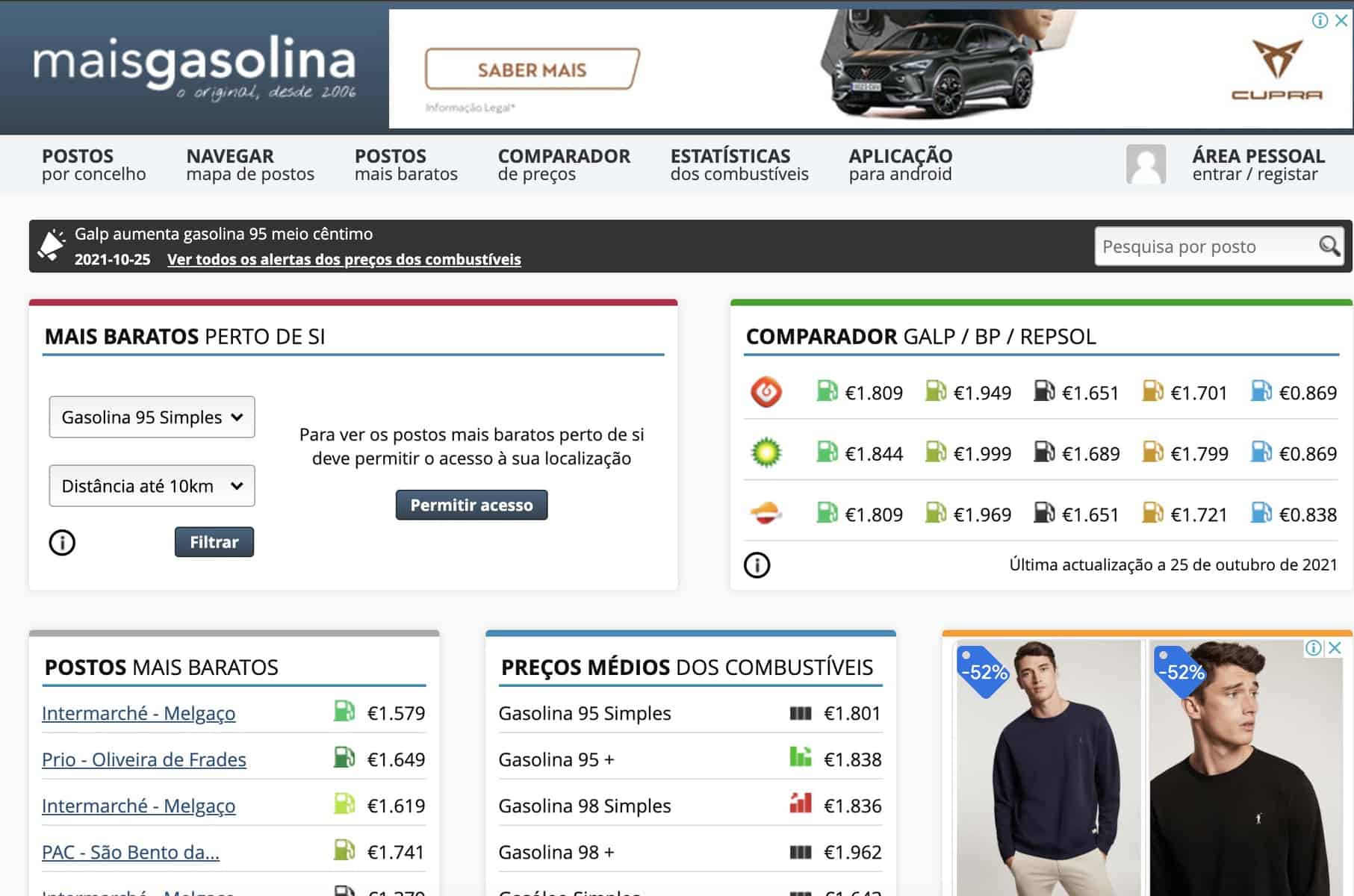Click Última actualização a 25 de outubro text

click(x=1173, y=564)
